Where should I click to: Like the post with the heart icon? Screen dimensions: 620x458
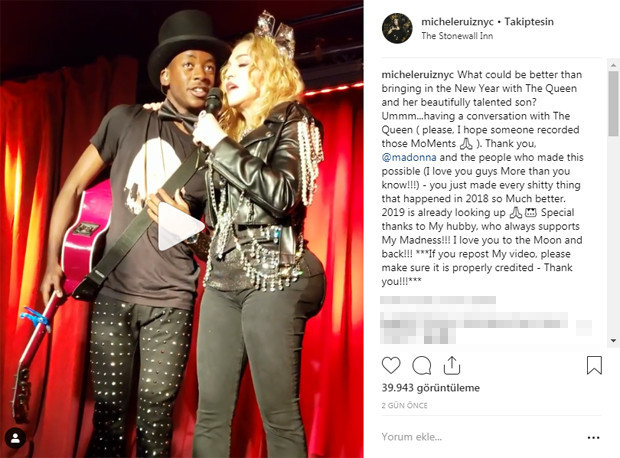click(x=391, y=365)
